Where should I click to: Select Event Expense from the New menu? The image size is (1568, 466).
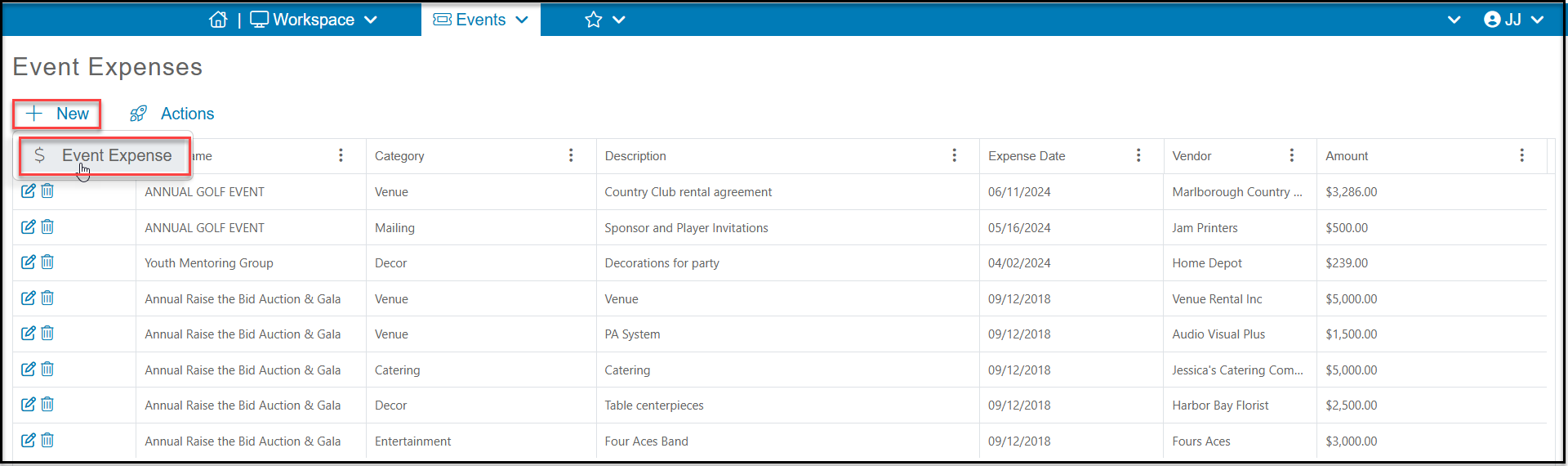point(105,155)
